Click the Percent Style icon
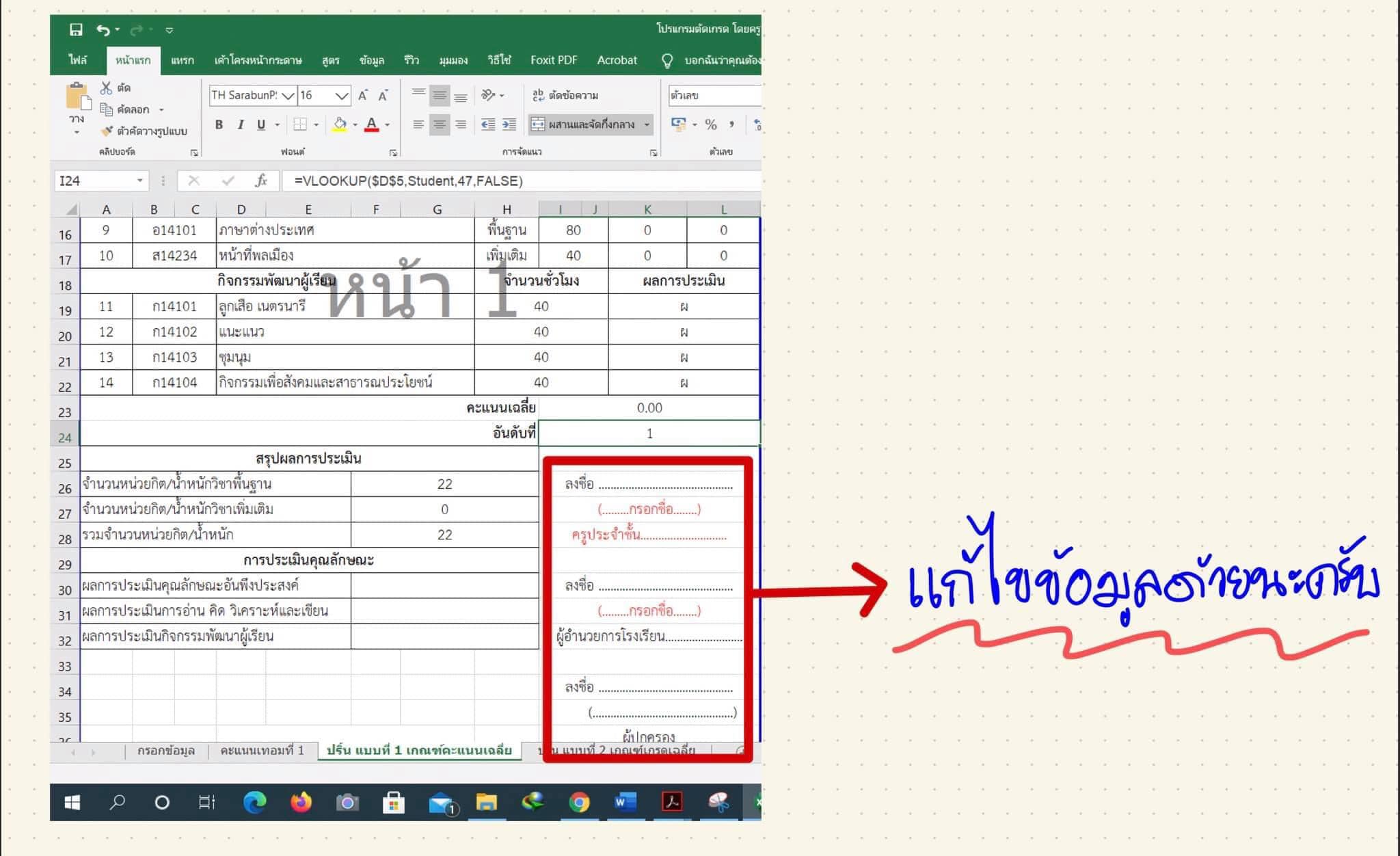This screenshot has width=1400, height=856. point(711,124)
